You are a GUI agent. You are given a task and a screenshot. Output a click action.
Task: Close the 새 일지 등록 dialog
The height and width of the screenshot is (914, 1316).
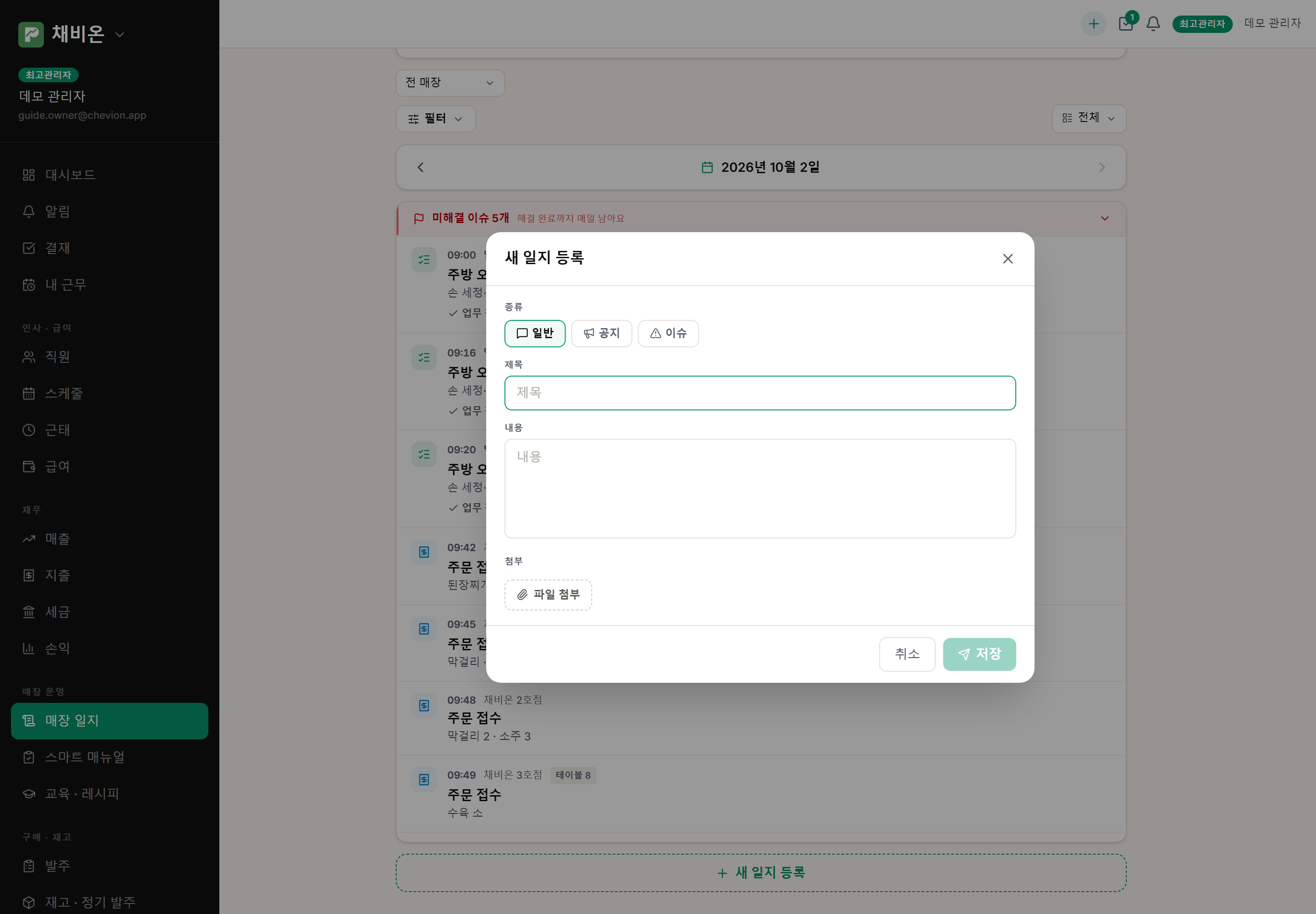tap(1007, 259)
